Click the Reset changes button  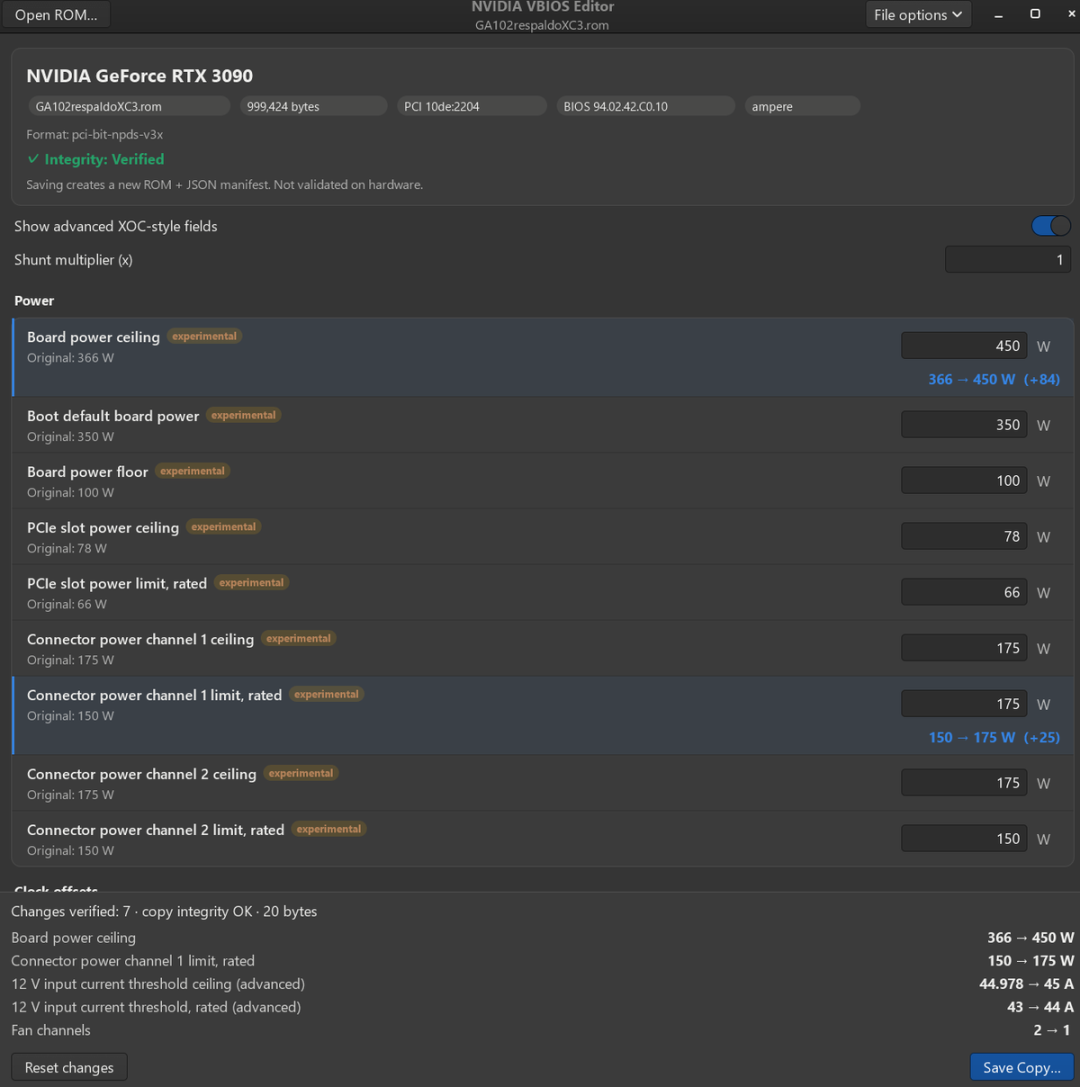[69, 1068]
